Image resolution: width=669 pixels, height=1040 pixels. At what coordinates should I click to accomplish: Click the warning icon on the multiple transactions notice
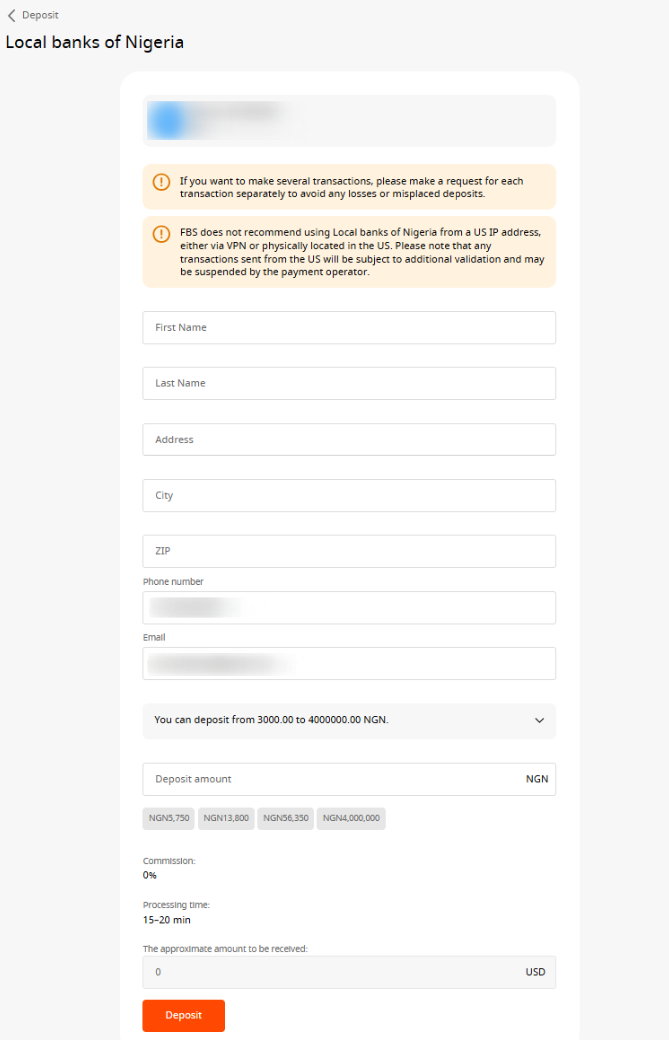pyautogui.click(x=161, y=182)
